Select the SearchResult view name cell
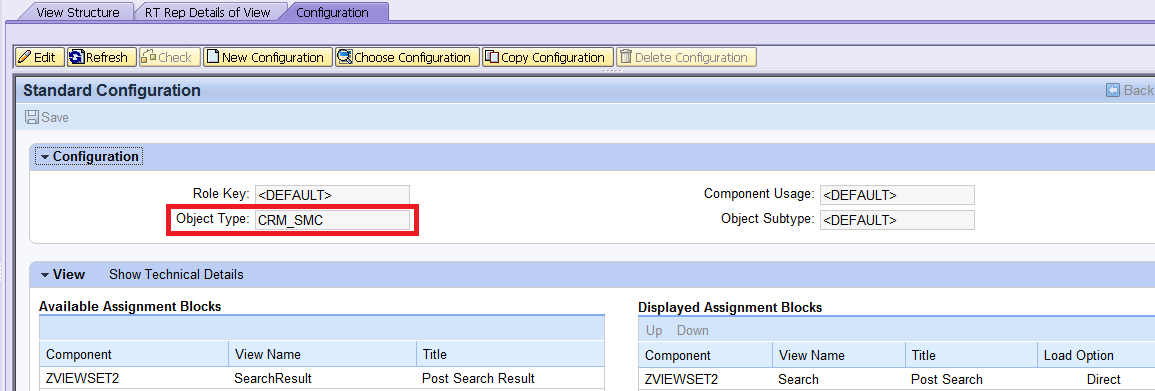 pos(323,378)
